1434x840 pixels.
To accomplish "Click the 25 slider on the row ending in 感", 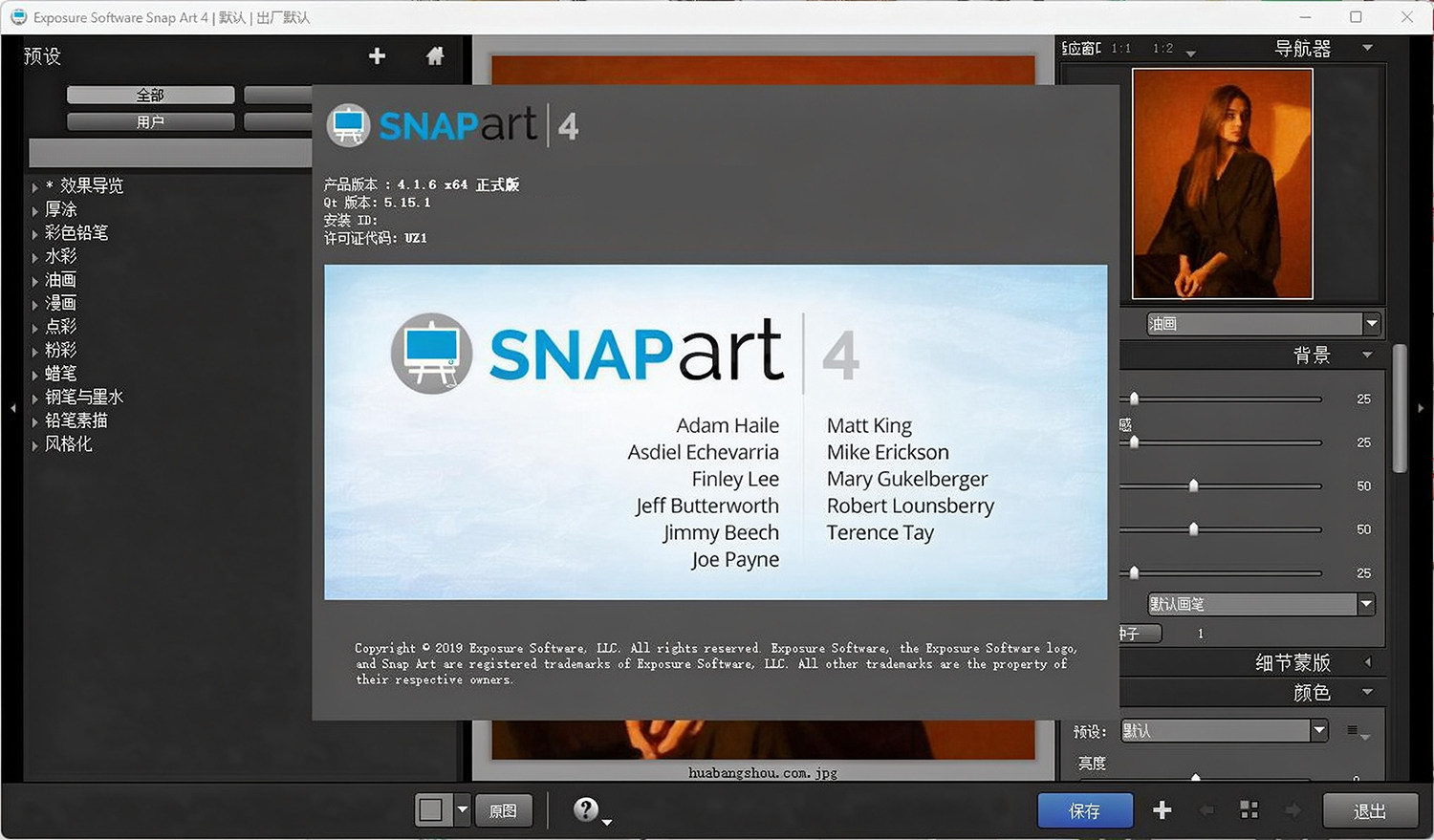I will point(1221,442).
